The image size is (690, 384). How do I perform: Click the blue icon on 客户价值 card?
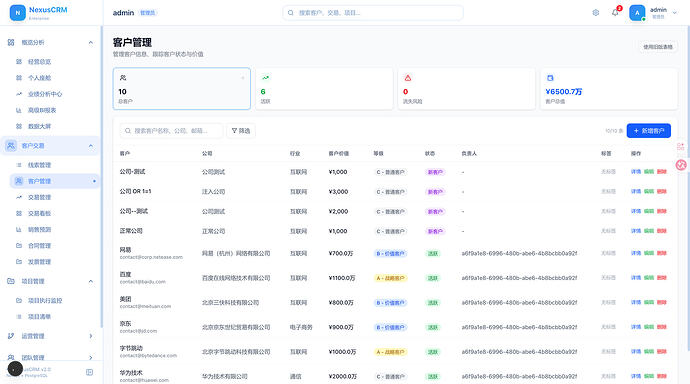tap(550, 78)
